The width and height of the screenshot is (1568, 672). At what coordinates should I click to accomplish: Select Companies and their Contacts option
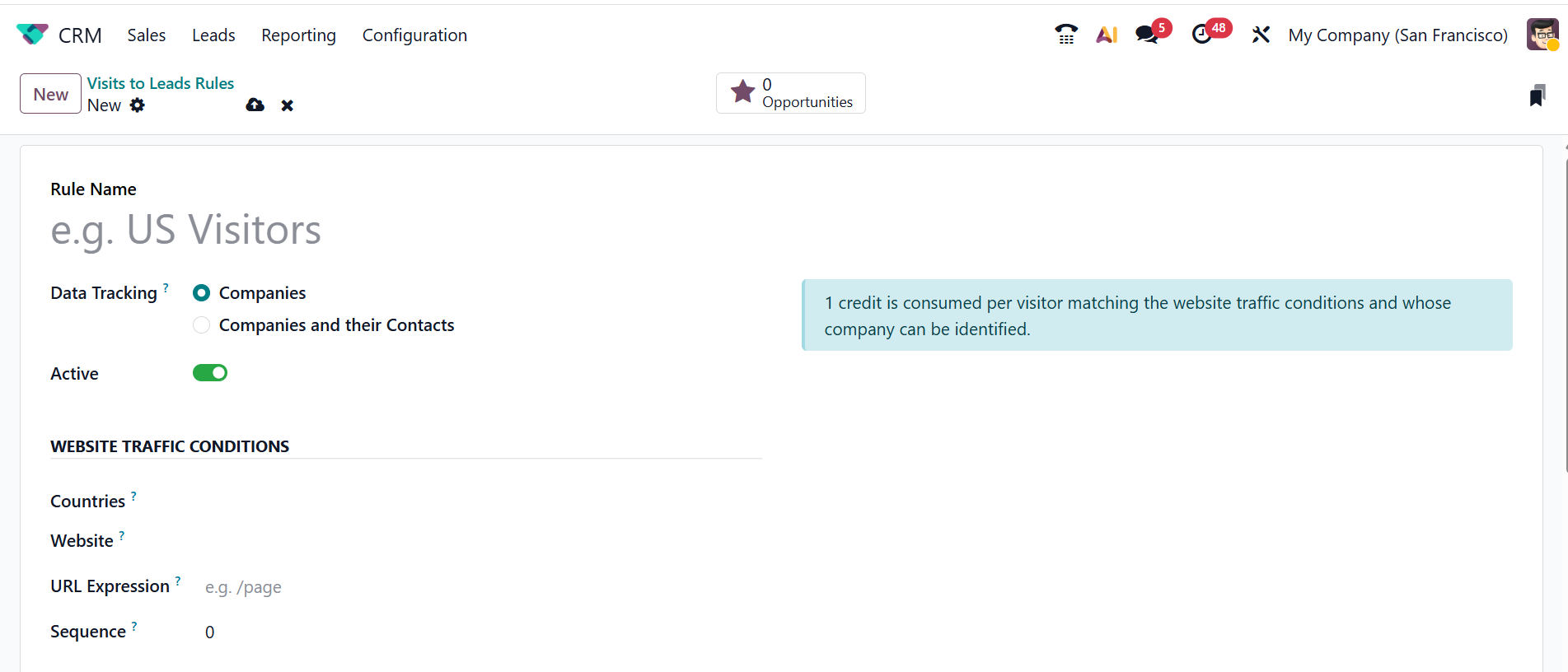(x=202, y=325)
